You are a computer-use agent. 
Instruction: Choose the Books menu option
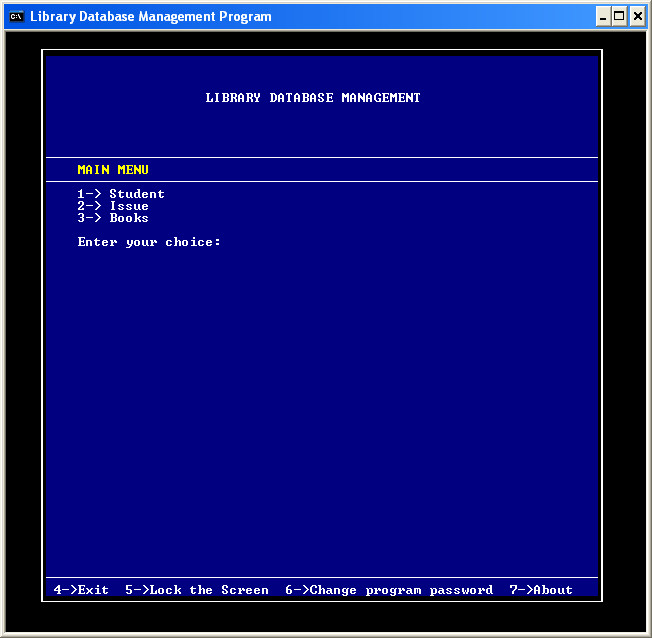[129, 218]
